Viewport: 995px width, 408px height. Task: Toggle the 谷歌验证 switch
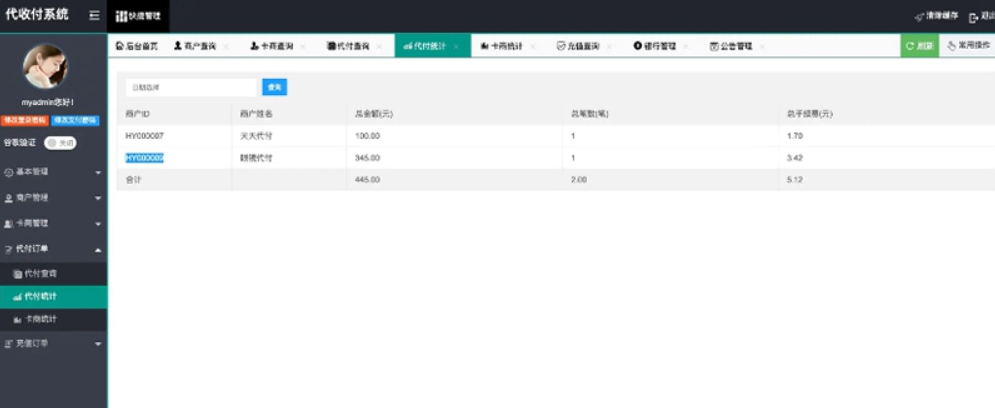[x=60, y=143]
